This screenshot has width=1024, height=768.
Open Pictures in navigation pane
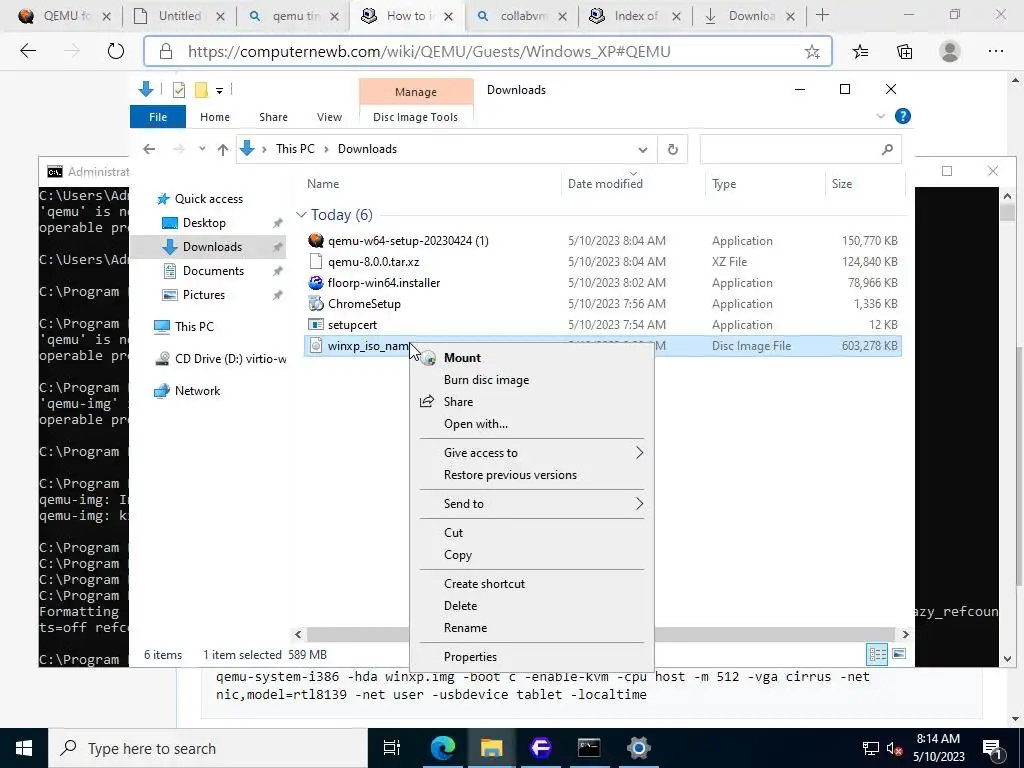point(203,295)
